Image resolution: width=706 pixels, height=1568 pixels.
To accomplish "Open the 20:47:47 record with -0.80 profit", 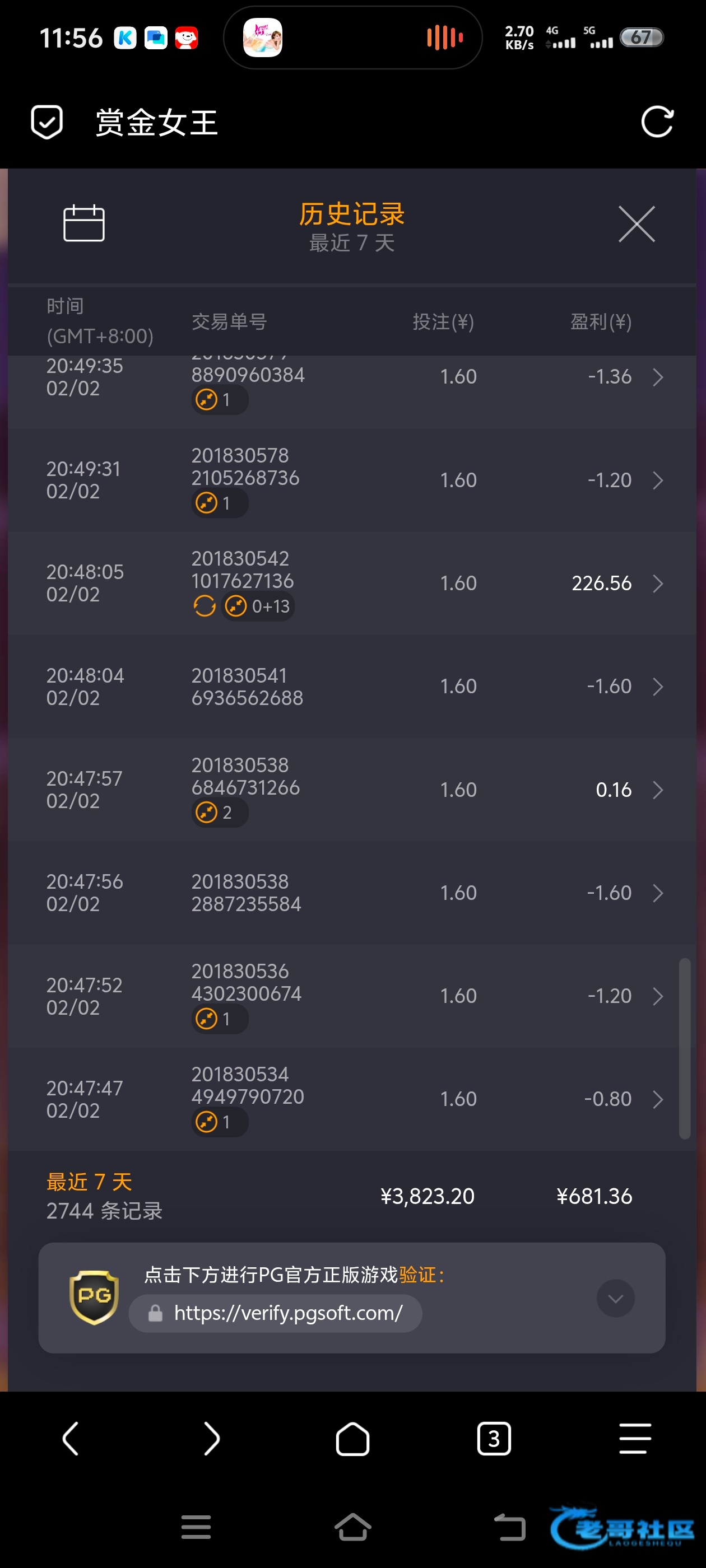I will pyautogui.click(x=658, y=1099).
